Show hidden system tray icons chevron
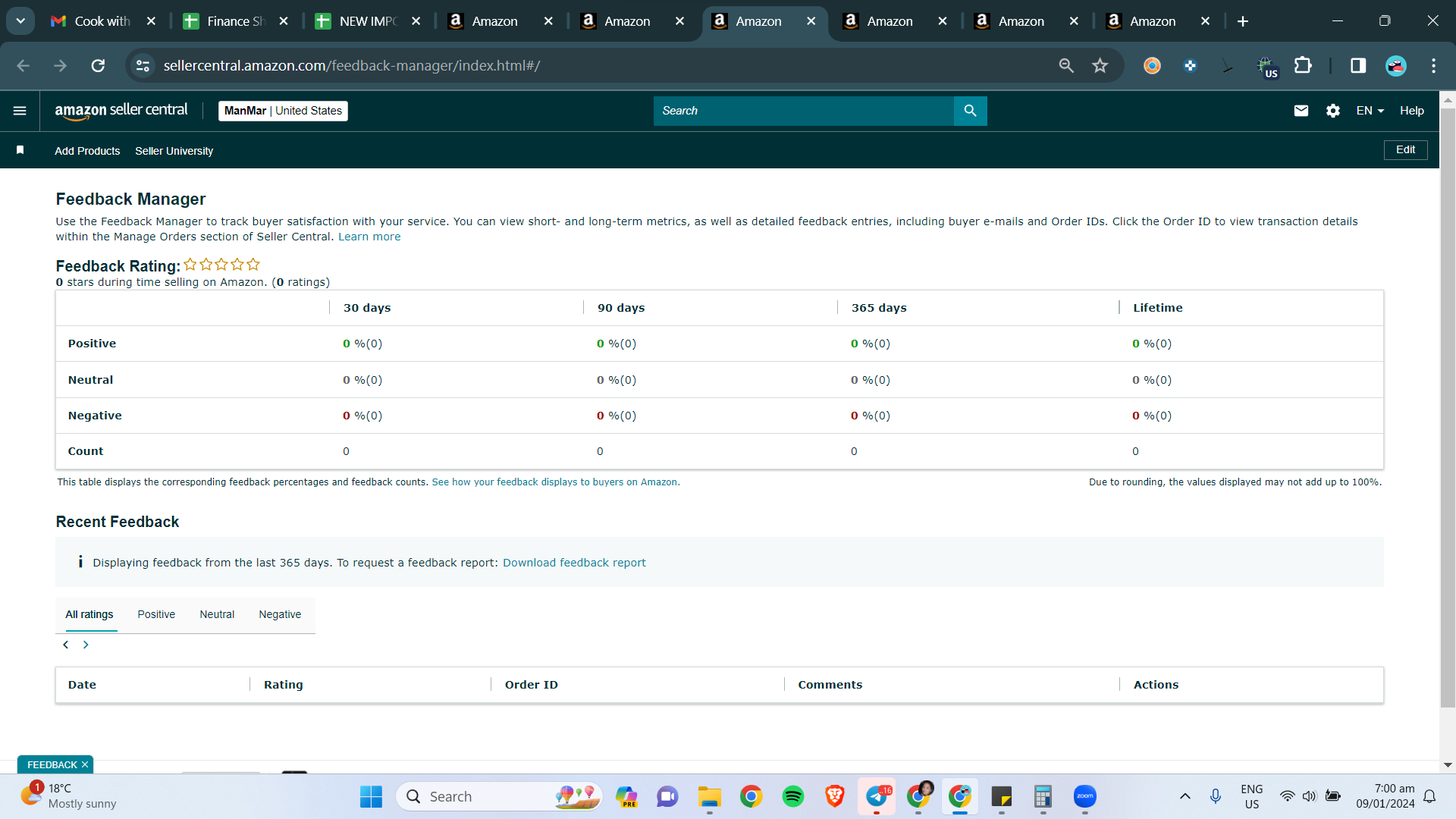This screenshot has width=1456, height=819. (x=1185, y=796)
